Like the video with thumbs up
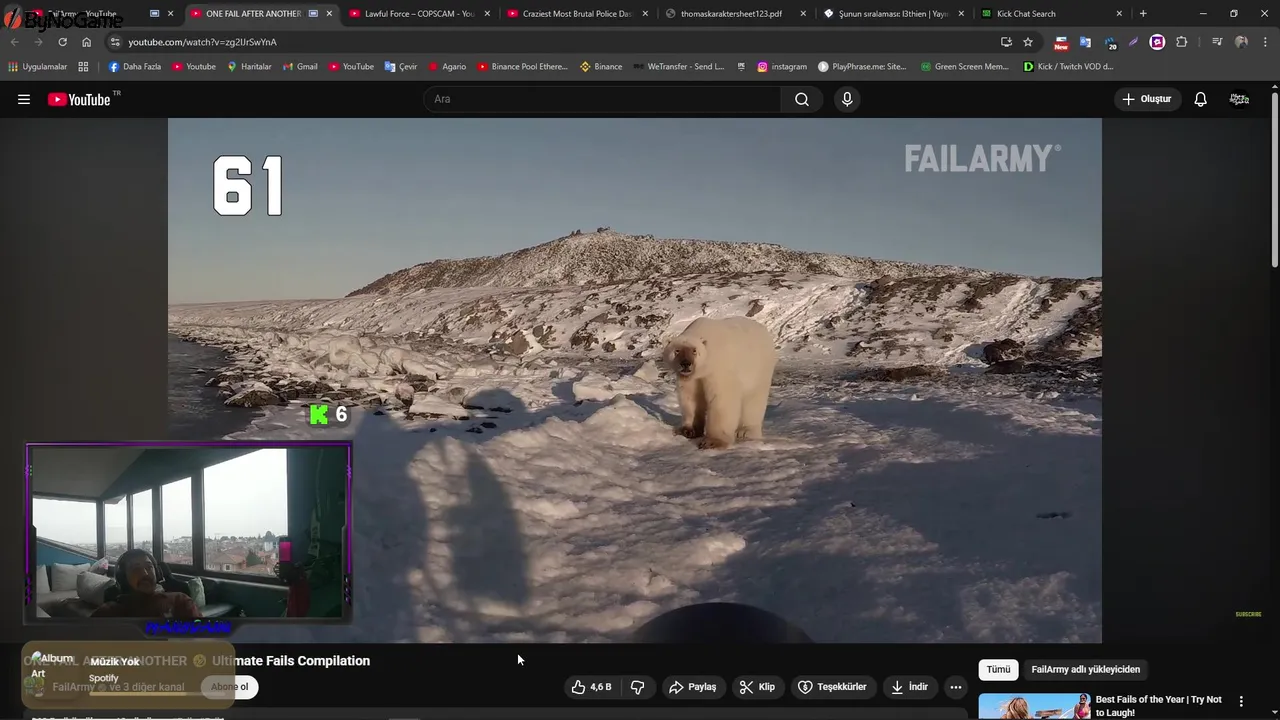The image size is (1280, 720). [591, 687]
